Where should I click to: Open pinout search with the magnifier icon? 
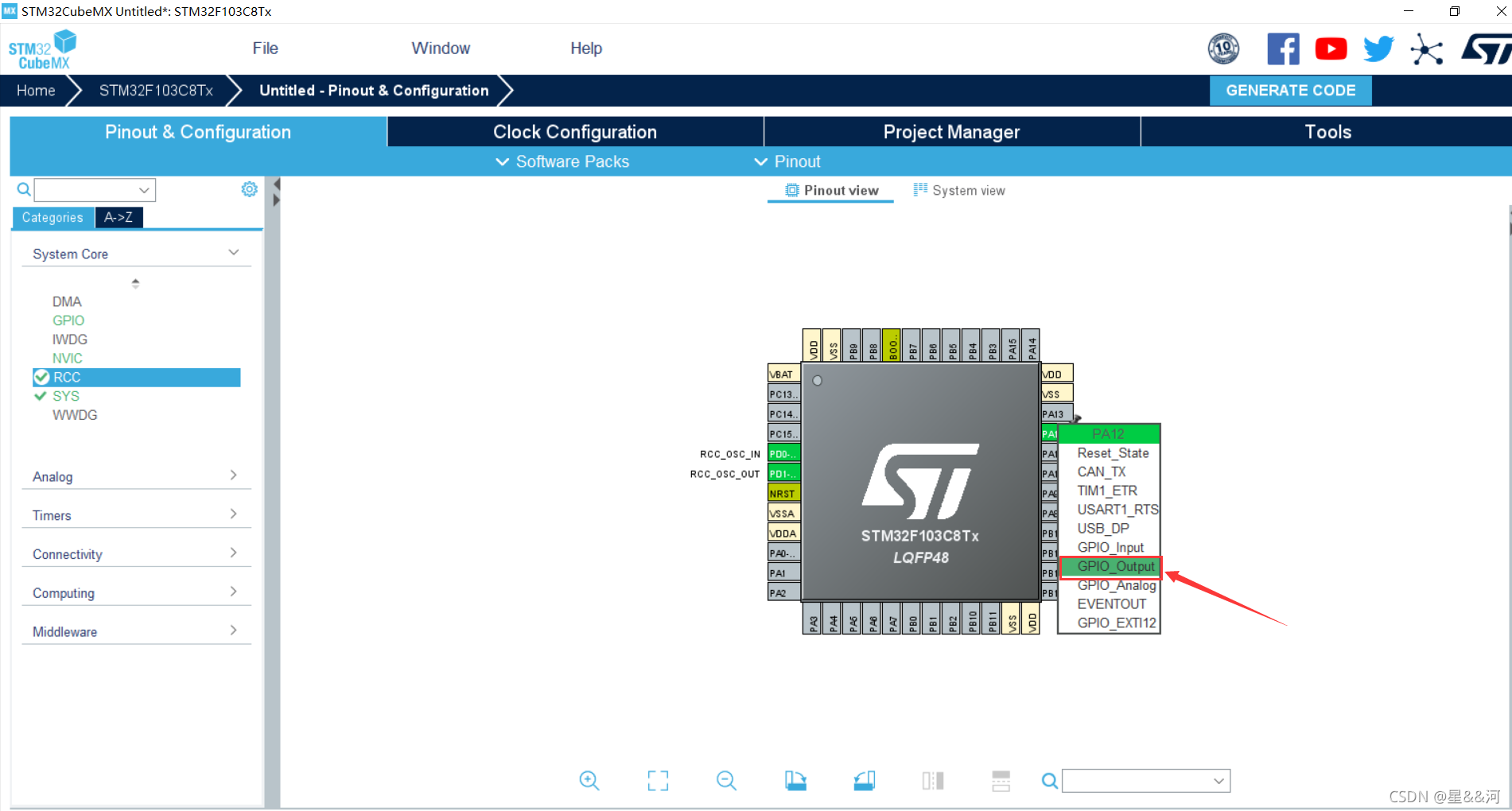pos(1049,780)
